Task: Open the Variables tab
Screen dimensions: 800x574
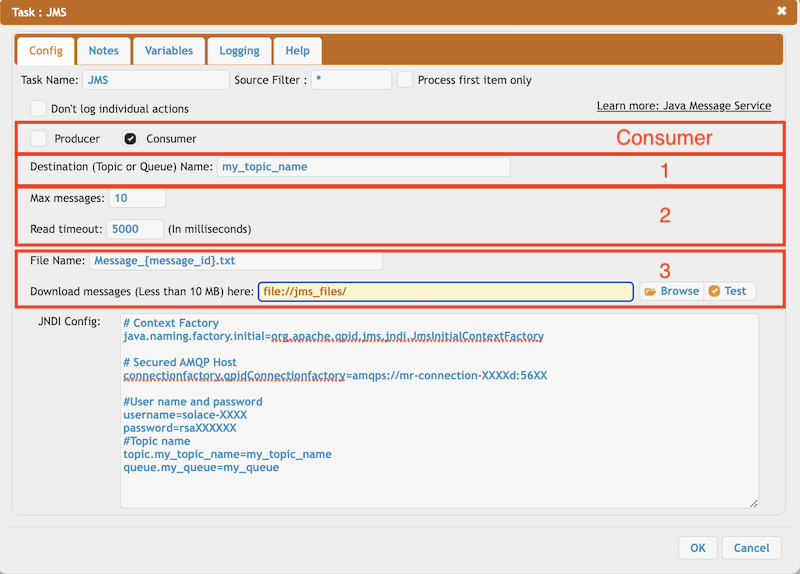Action: (x=169, y=51)
